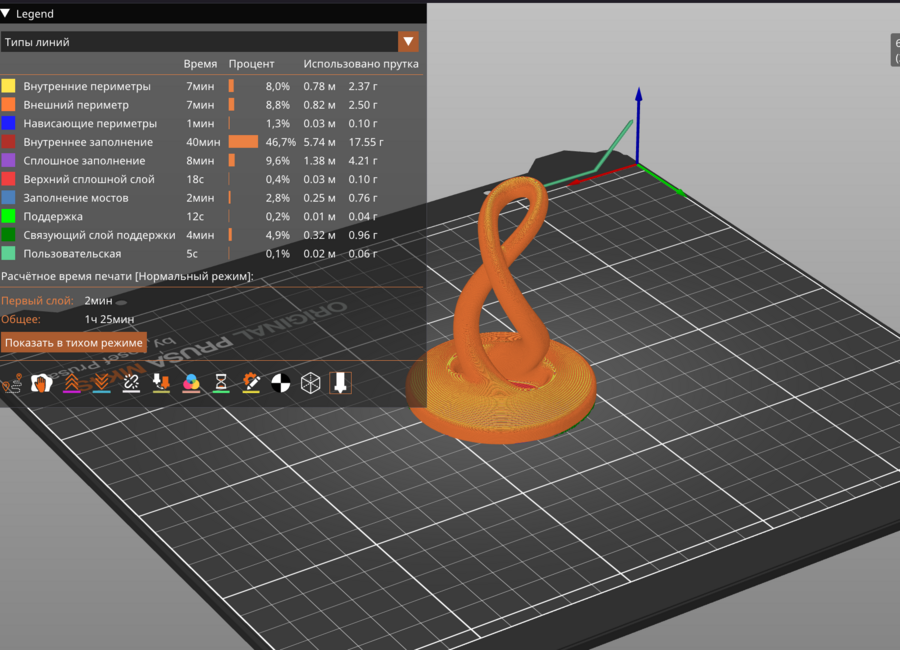This screenshot has height=650, width=900.
Task: Open the Типы линий view dropdown
Action: pos(408,42)
